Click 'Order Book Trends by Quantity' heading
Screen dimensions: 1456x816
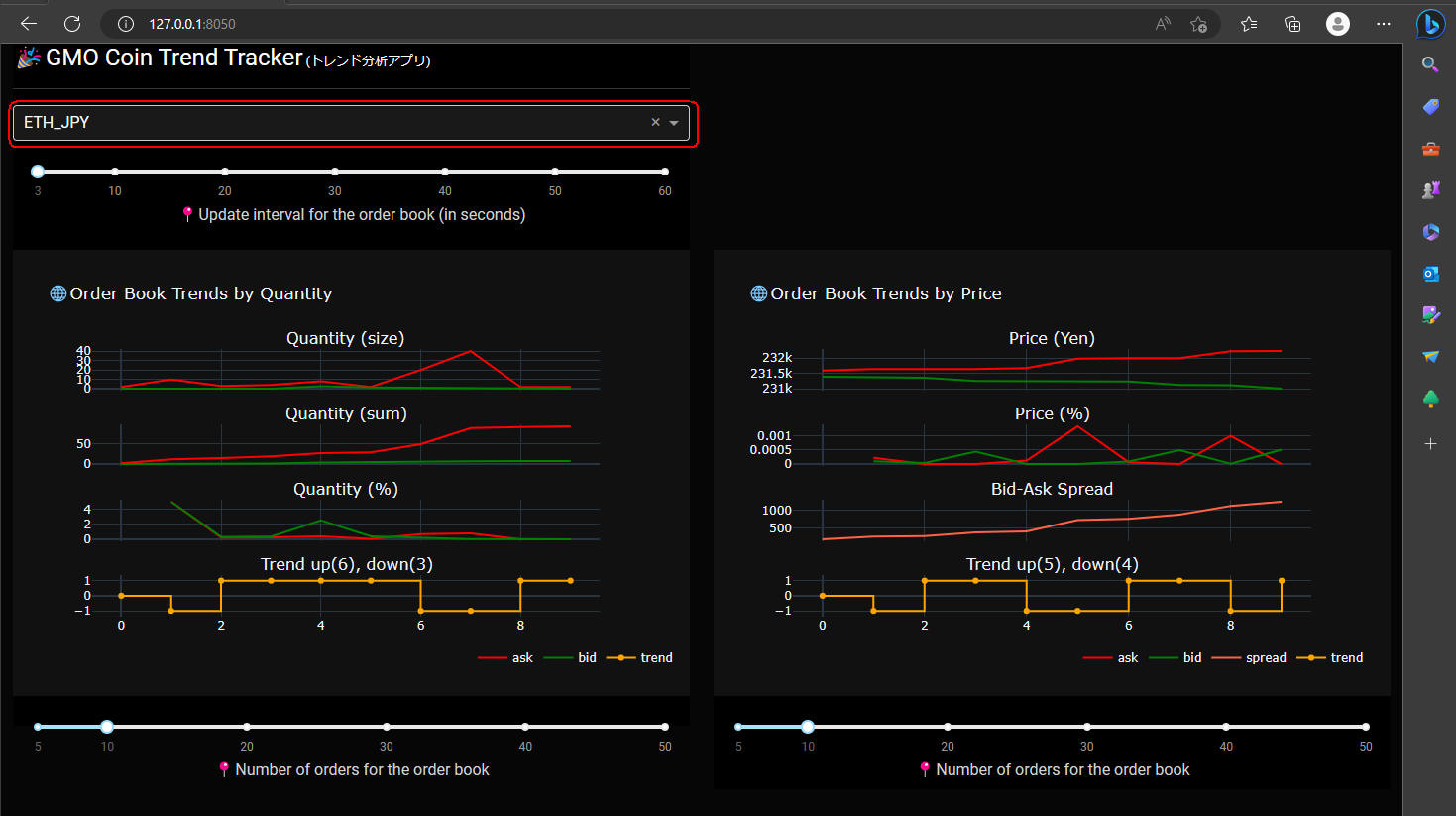[201, 293]
